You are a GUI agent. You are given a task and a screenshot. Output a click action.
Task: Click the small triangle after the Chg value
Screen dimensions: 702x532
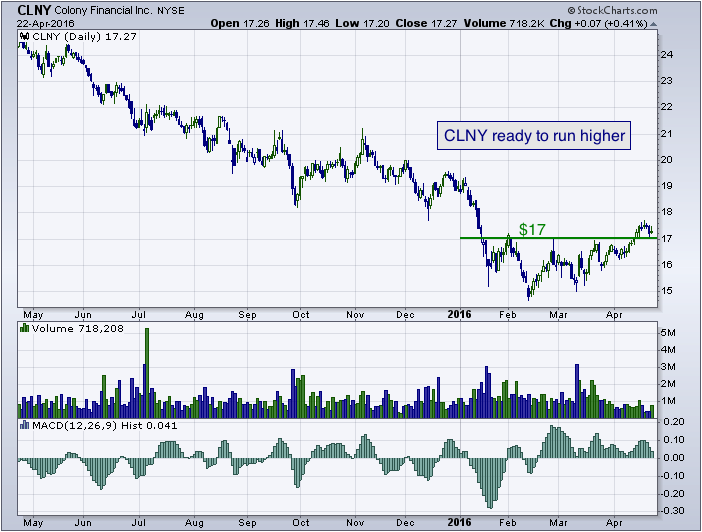point(654,24)
